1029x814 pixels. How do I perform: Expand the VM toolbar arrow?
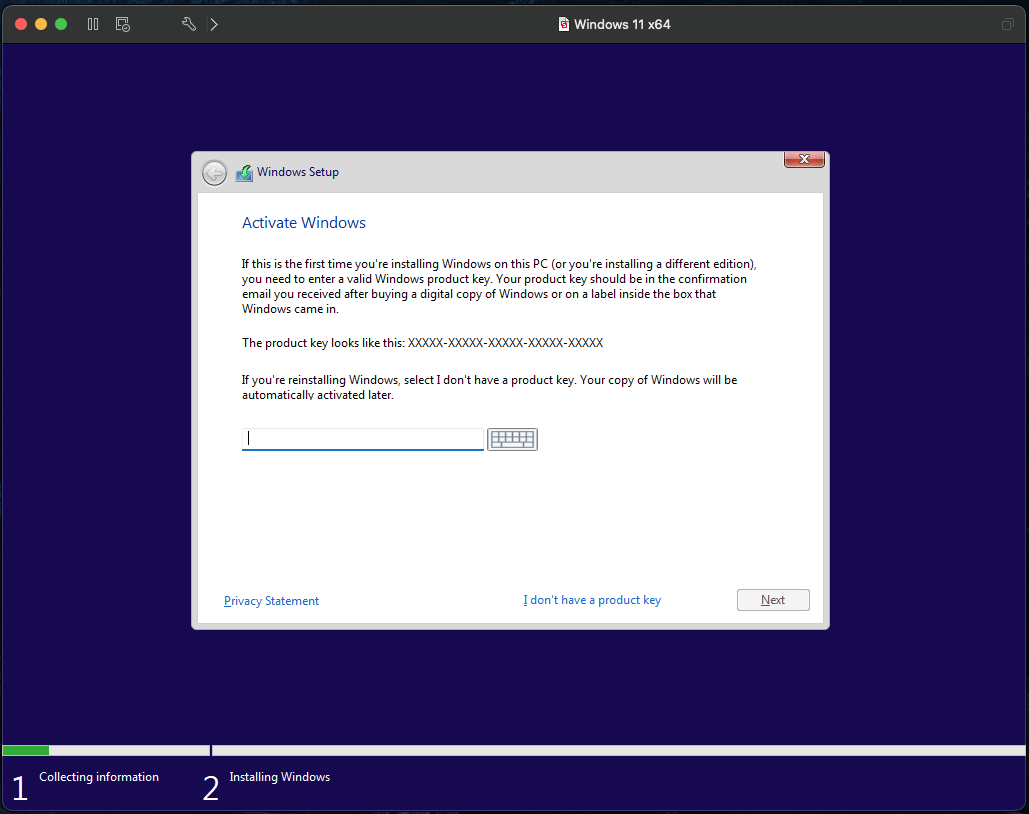click(x=214, y=24)
